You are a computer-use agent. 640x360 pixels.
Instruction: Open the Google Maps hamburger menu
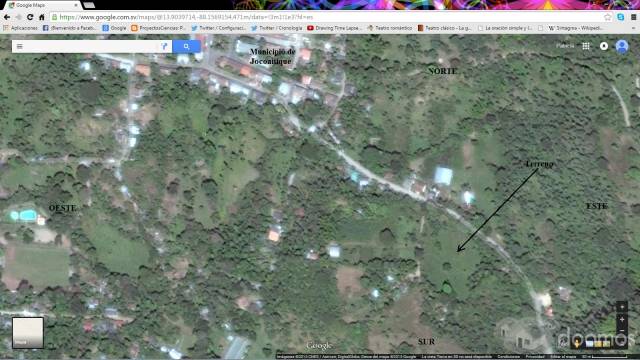[x=20, y=47]
